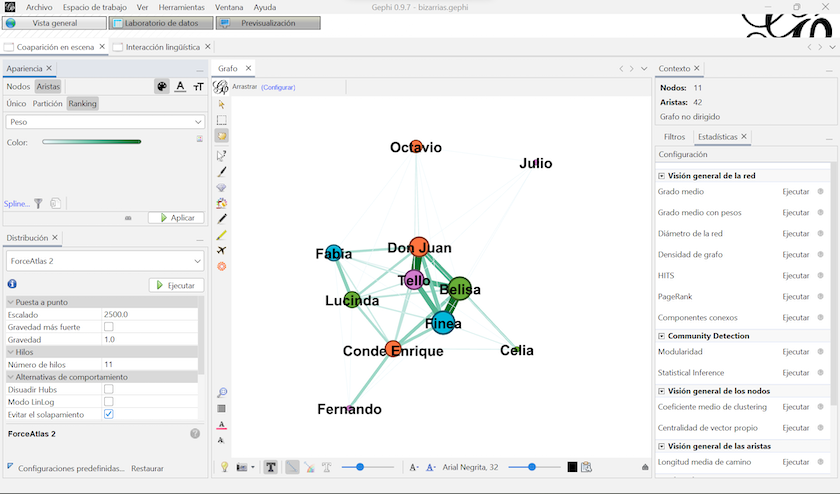The height and width of the screenshot is (494, 840).
Task: Click the green color gradient bar
Action: [x=92, y=142]
